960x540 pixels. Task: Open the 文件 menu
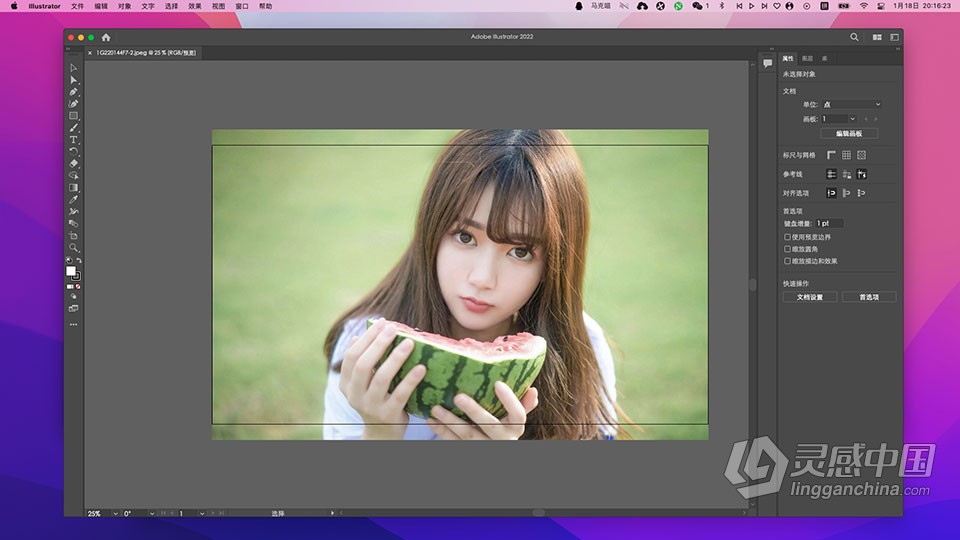pyautogui.click(x=77, y=6)
